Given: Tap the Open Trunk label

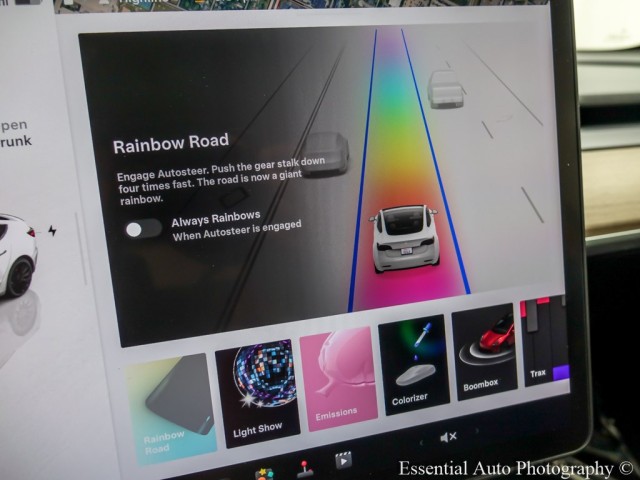Looking at the screenshot, I should (14, 133).
